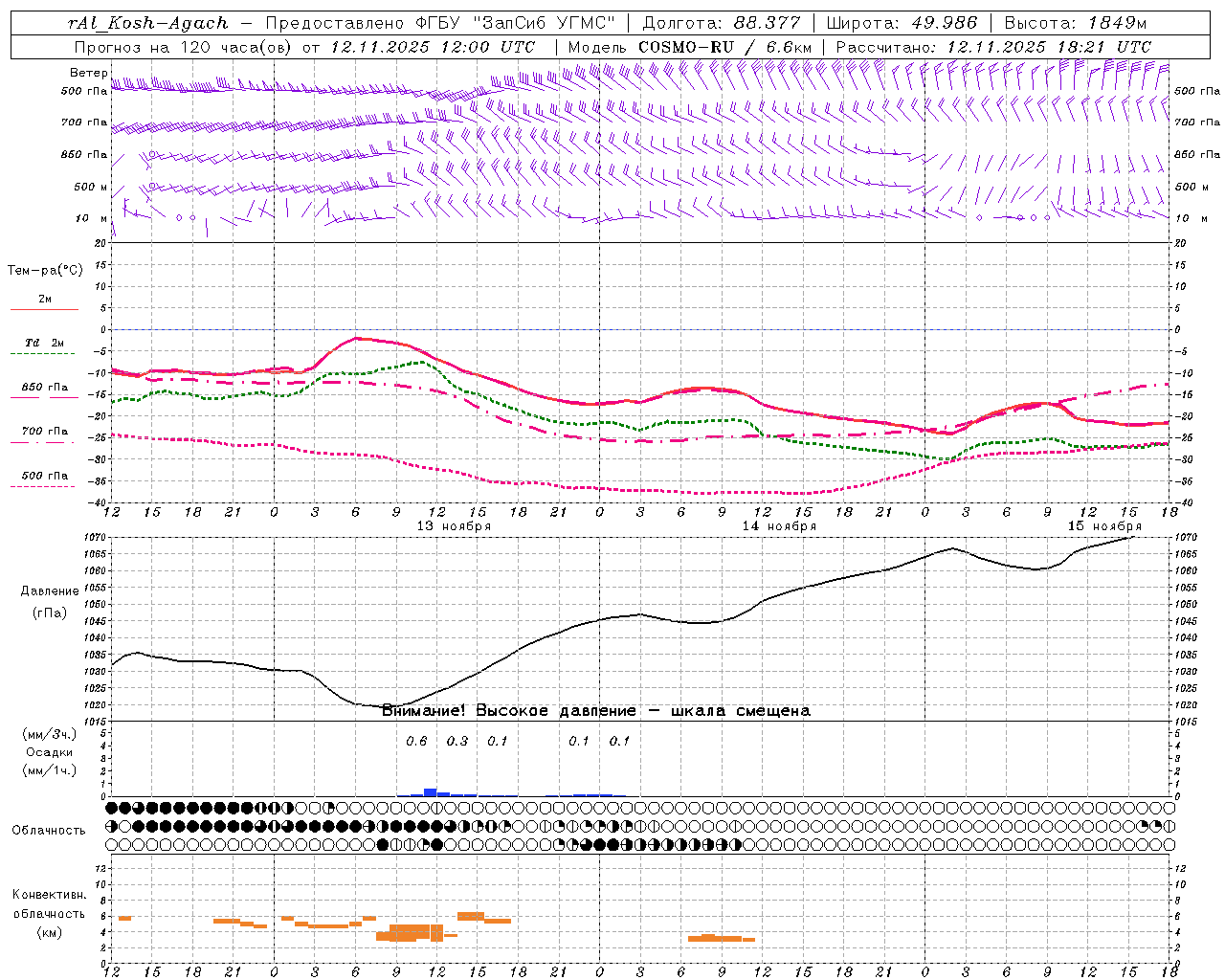Screen dimensions: 1225x980
Task: Click the (км) unit under convective cloud label
Action: pyautogui.click(x=51, y=932)
